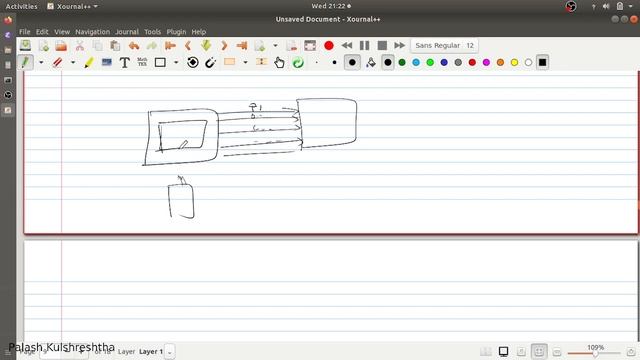Viewport: 640px width, 360px height.
Task: Toggle grid snapping magnet icon
Action: 210,62
